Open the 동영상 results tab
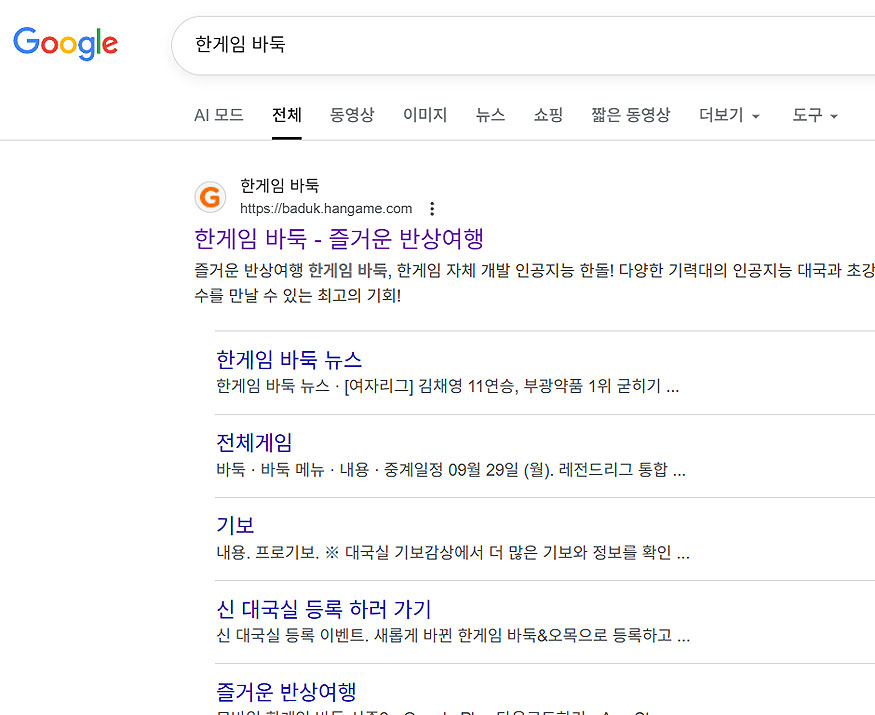This screenshot has height=715, width=875. (352, 115)
